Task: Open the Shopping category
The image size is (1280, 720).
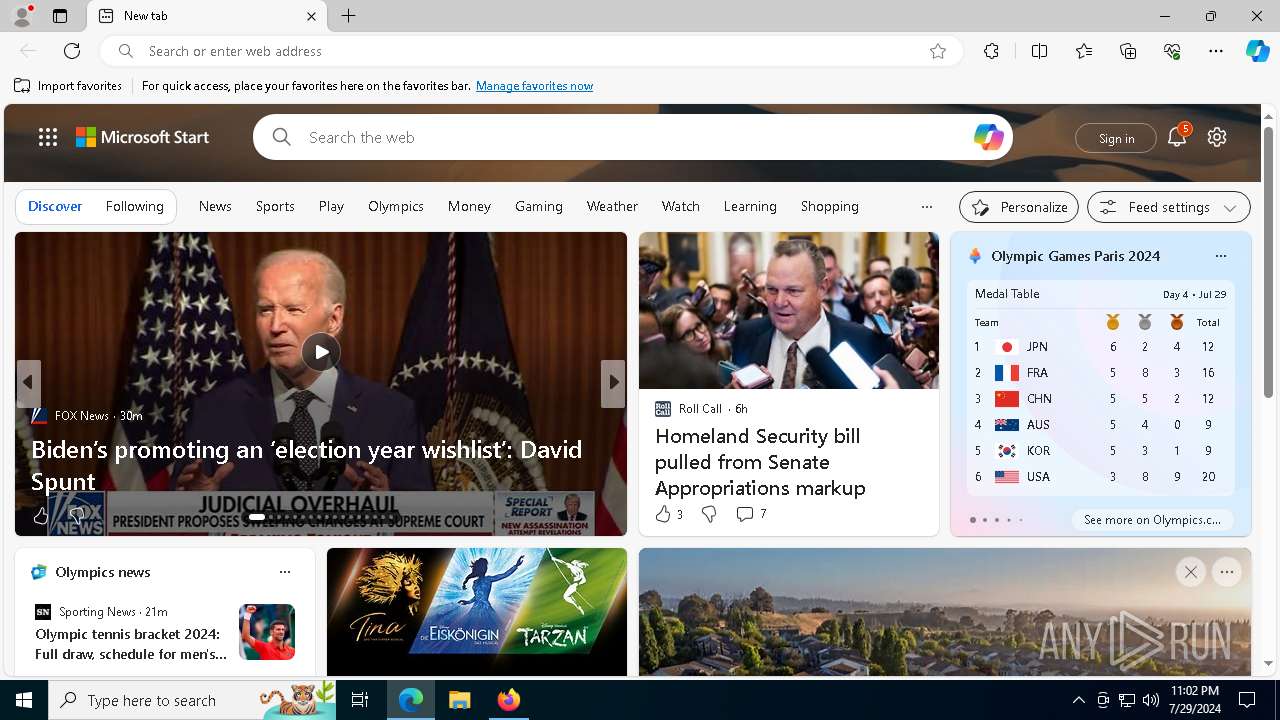Action: point(830,206)
